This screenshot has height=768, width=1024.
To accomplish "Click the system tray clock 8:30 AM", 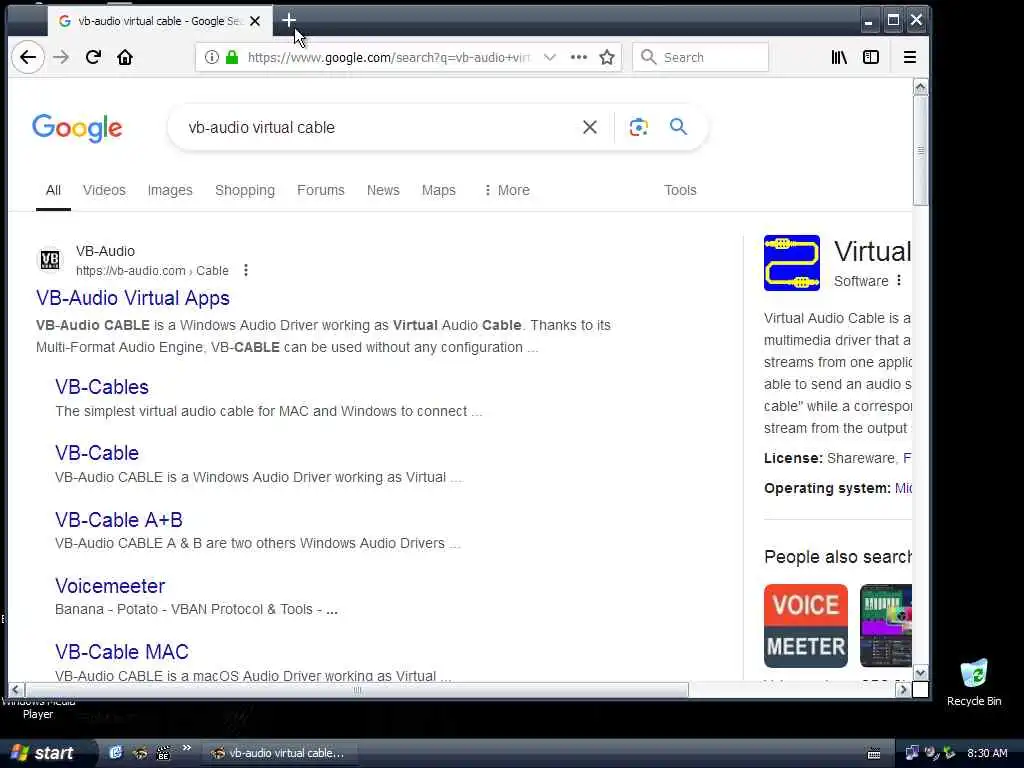I will pyautogui.click(x=987, y=753).
